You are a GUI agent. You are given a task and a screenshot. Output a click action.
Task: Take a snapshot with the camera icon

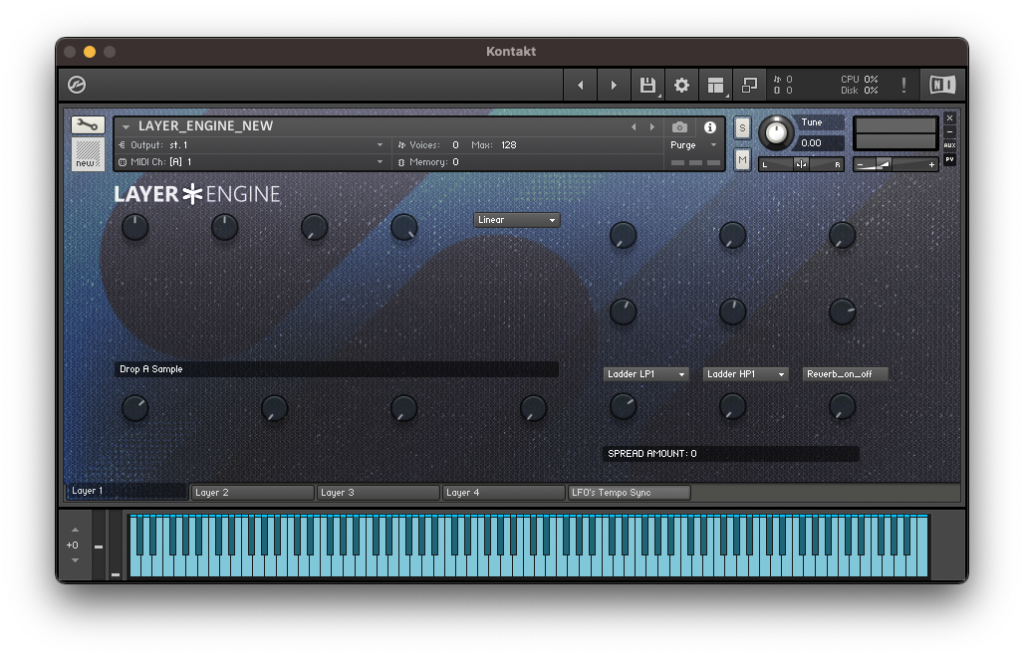pyautogui.click(x=680, y=127)
